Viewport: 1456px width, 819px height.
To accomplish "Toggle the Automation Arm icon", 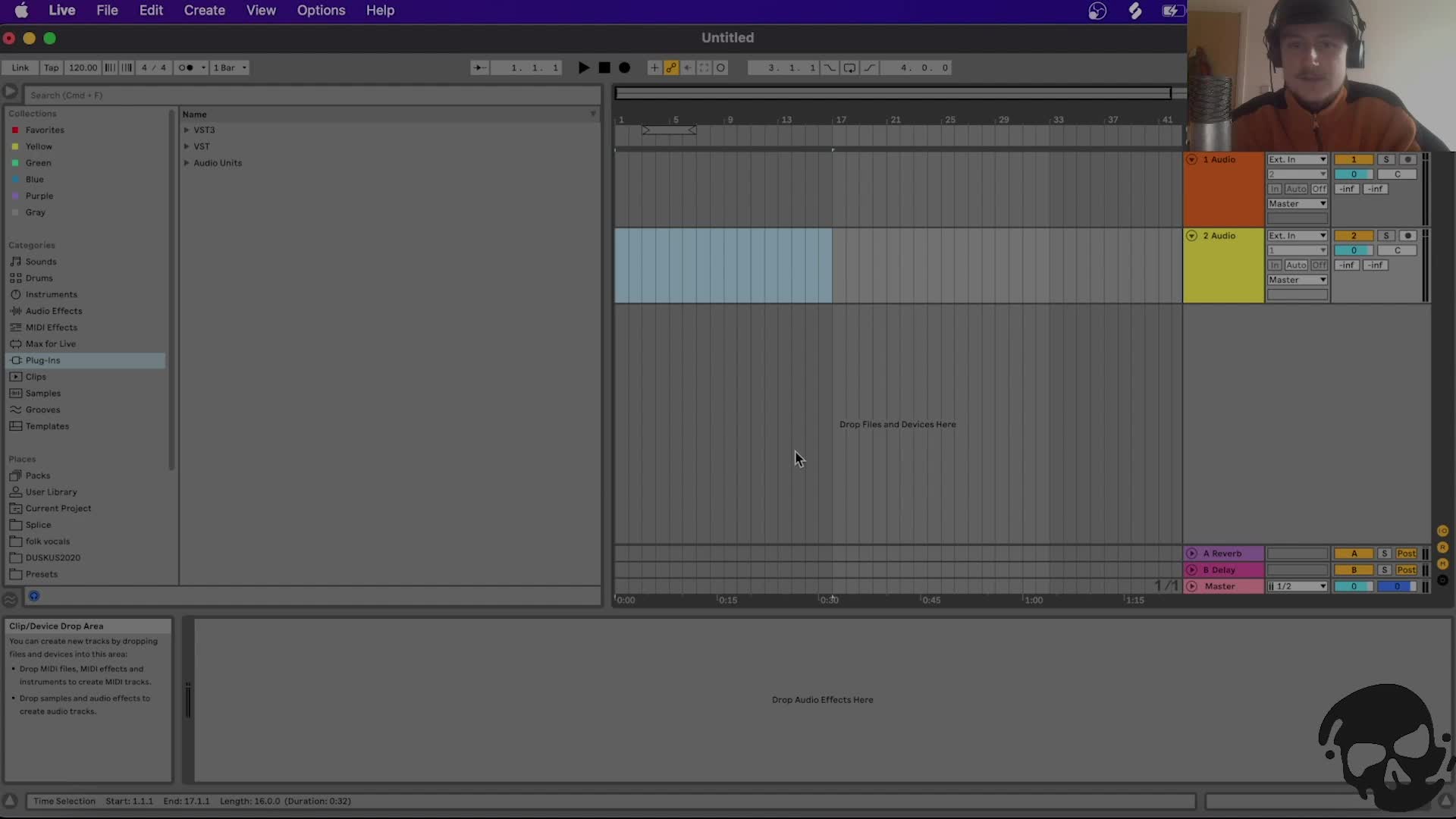I will tap(671, 67).
